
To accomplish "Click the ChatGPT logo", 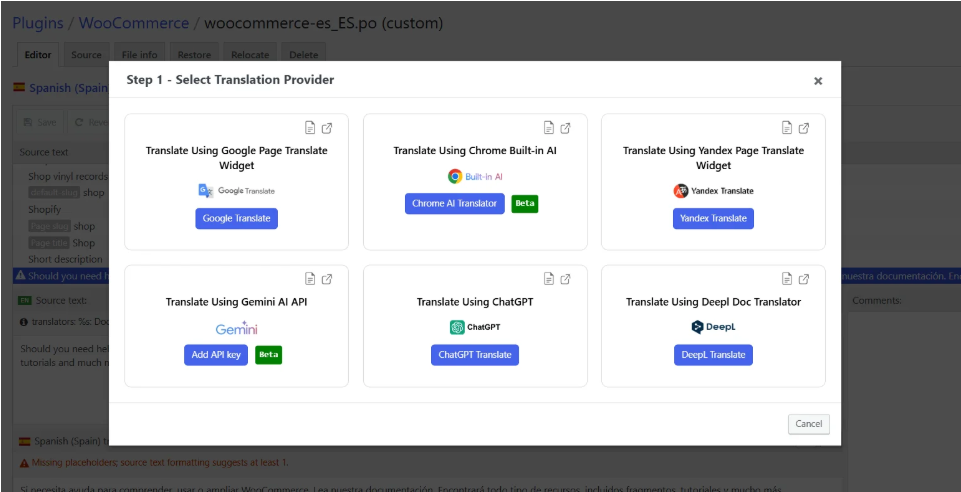I will (x=475, y=327).
